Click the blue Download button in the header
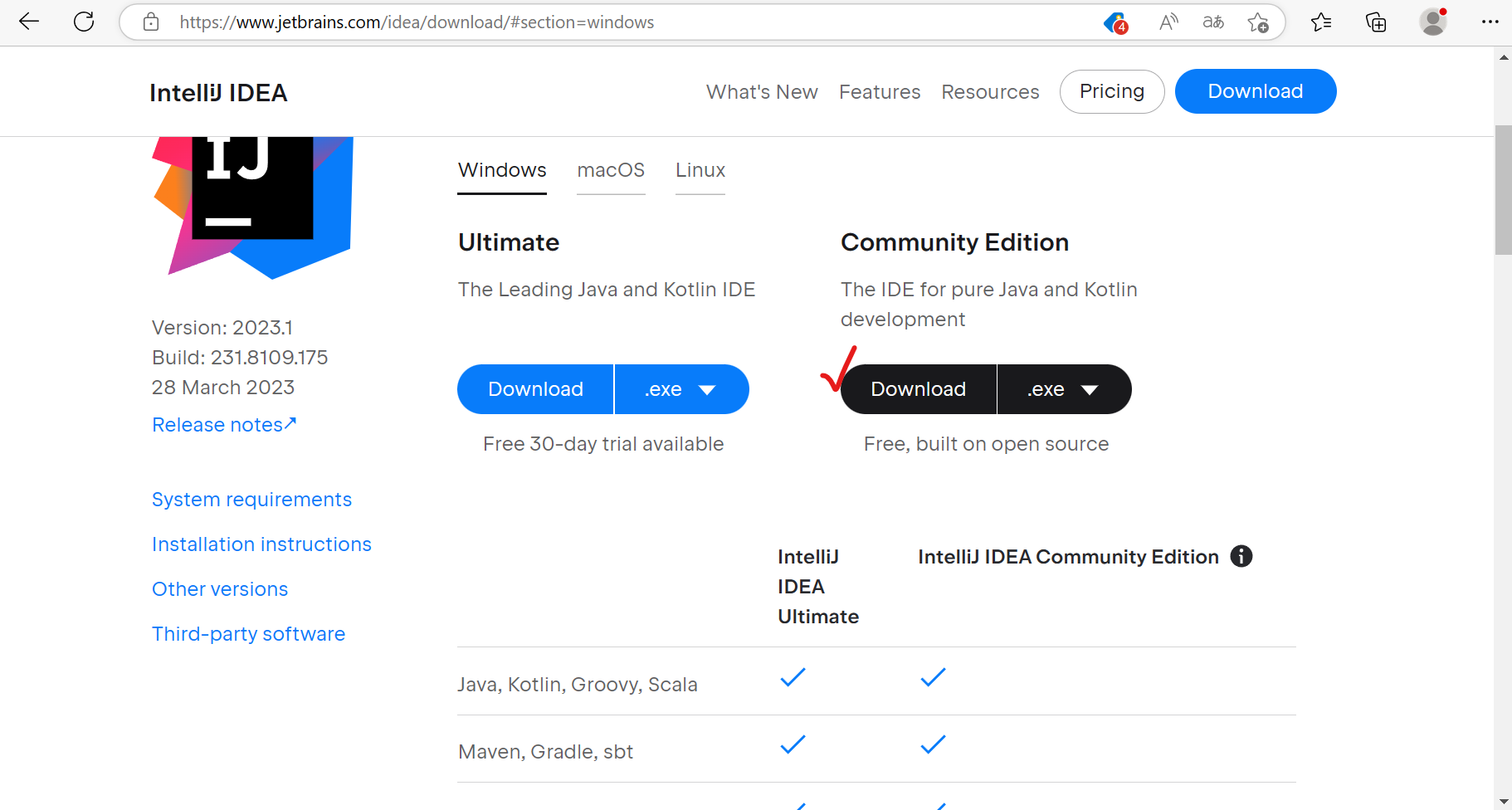The height and width of the screenshot is (810, 1512). (1256, 91)
